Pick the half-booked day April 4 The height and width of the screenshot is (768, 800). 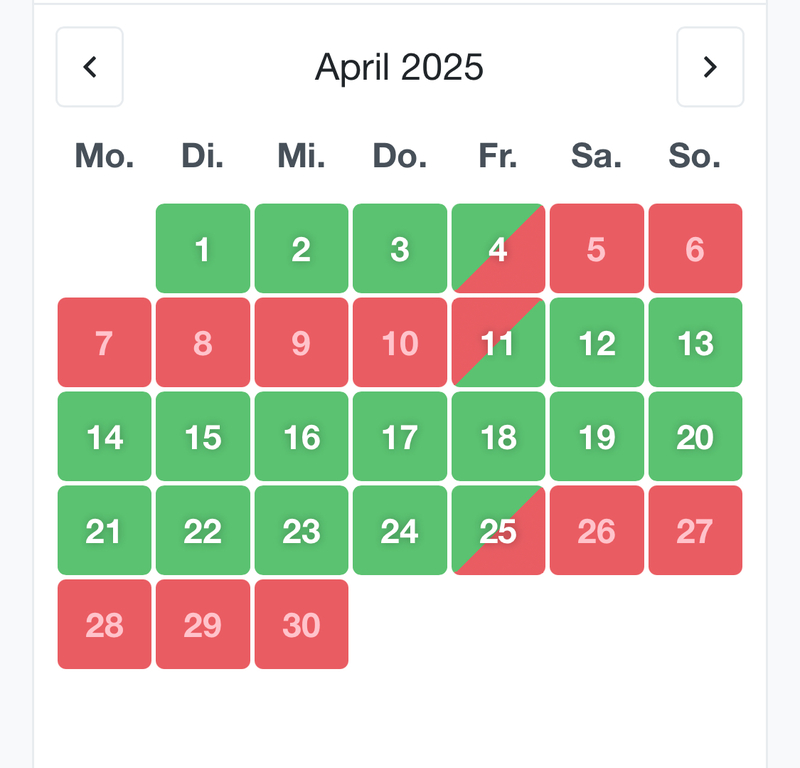(498, 249)
